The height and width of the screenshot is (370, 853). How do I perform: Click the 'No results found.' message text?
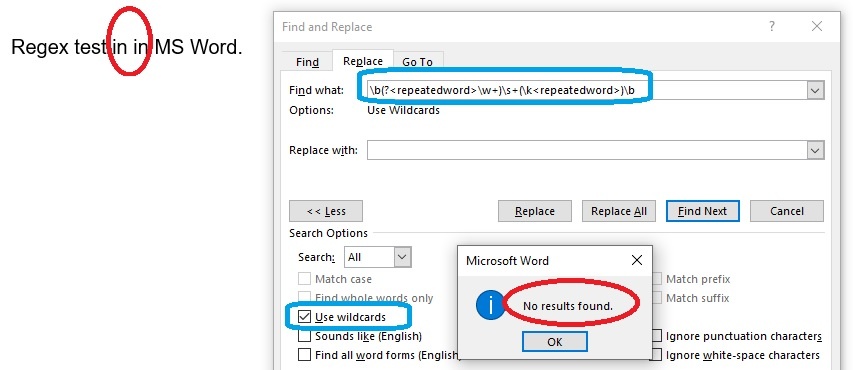568,306
